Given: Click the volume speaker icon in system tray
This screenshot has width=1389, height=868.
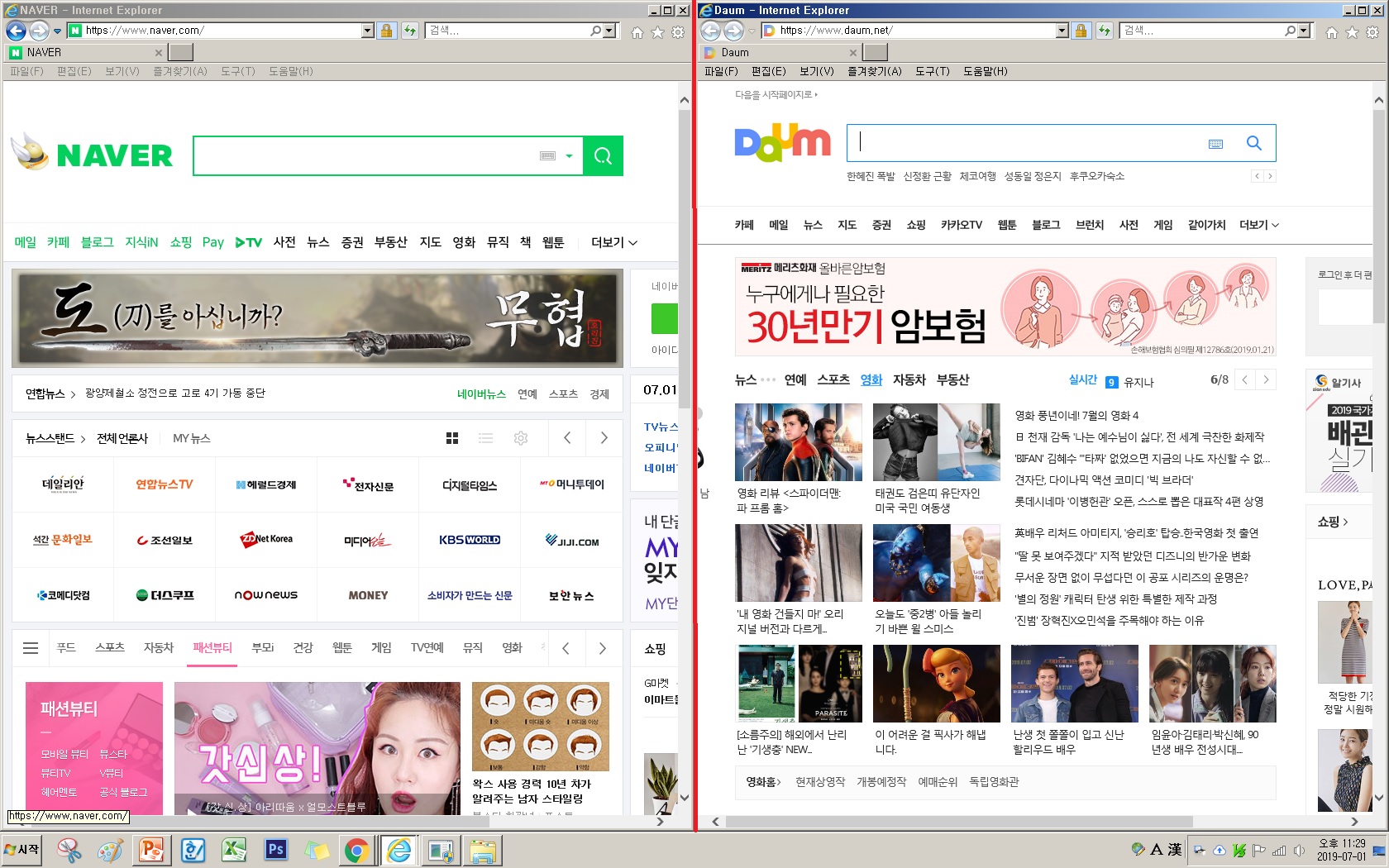Looking at the screenshot, I should tap(1299, 850).
